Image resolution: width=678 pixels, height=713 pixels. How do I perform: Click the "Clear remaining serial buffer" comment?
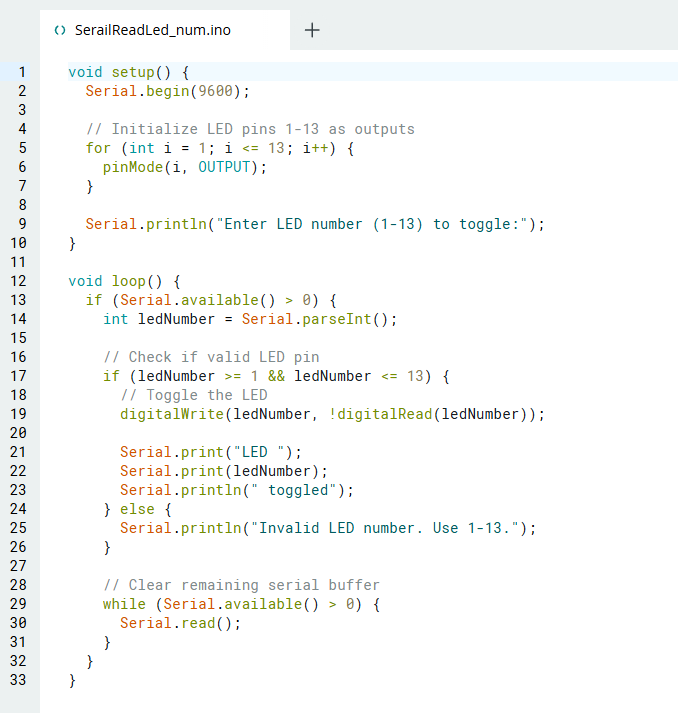(241, 585)
